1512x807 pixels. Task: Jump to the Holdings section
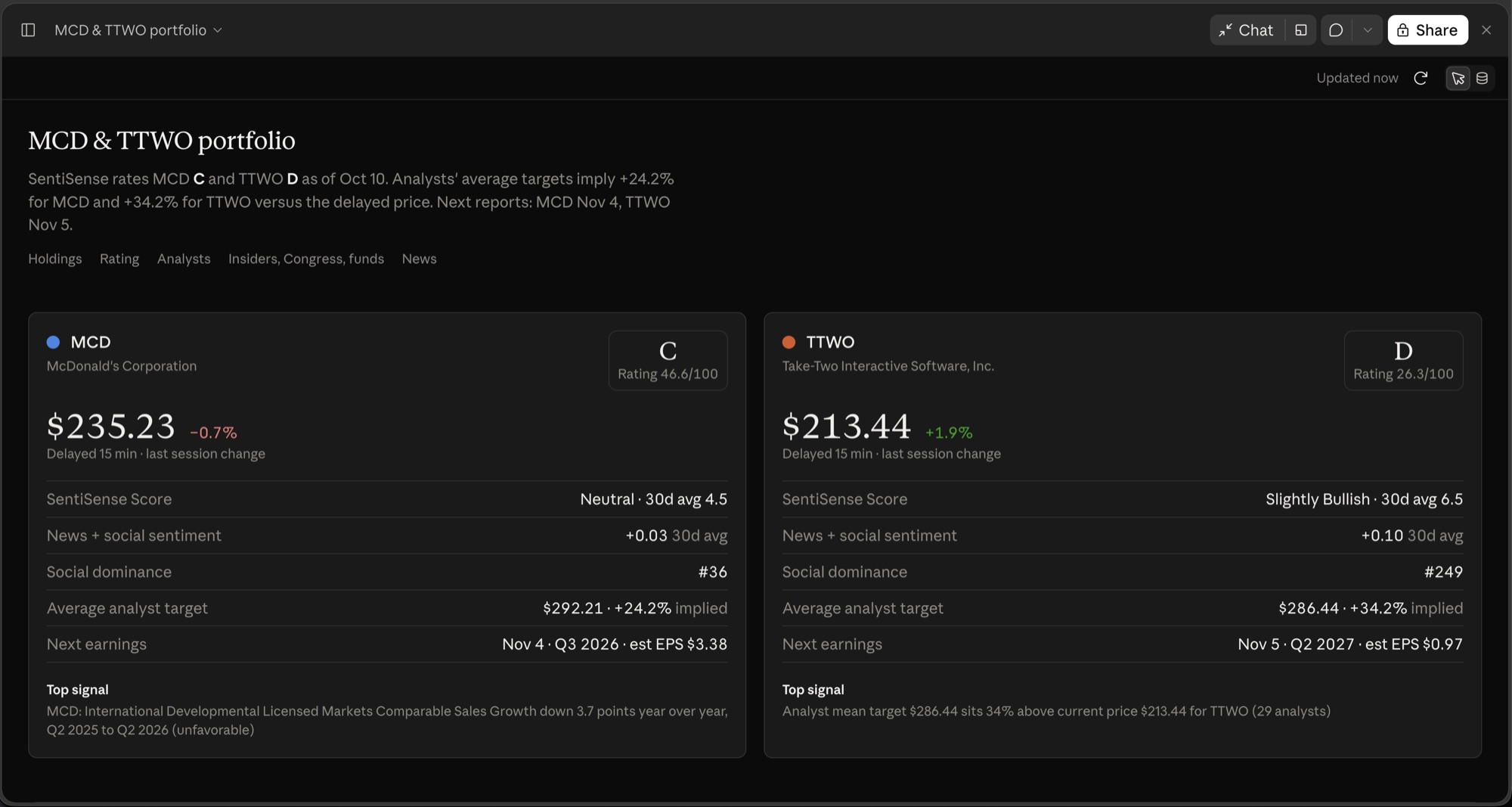coord(55,259)
